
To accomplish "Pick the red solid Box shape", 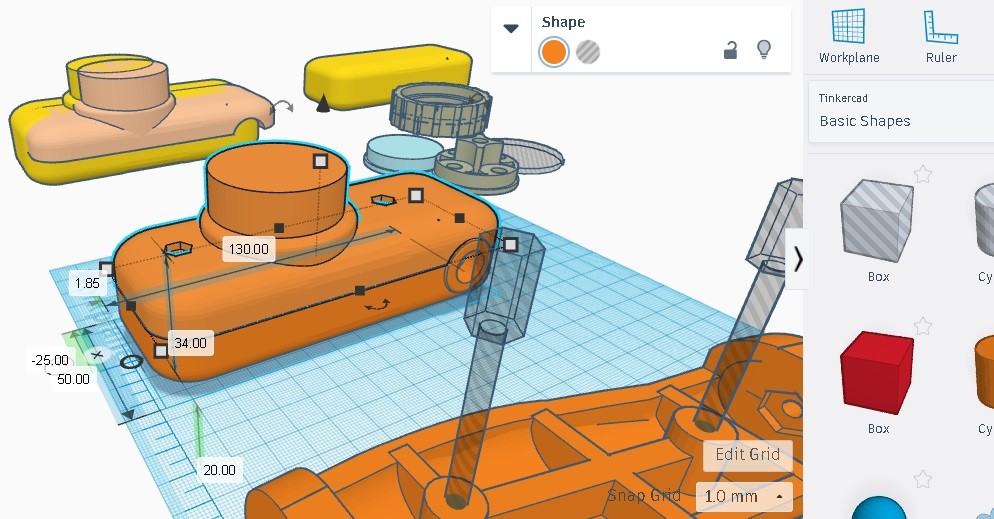I will point(877,372).
